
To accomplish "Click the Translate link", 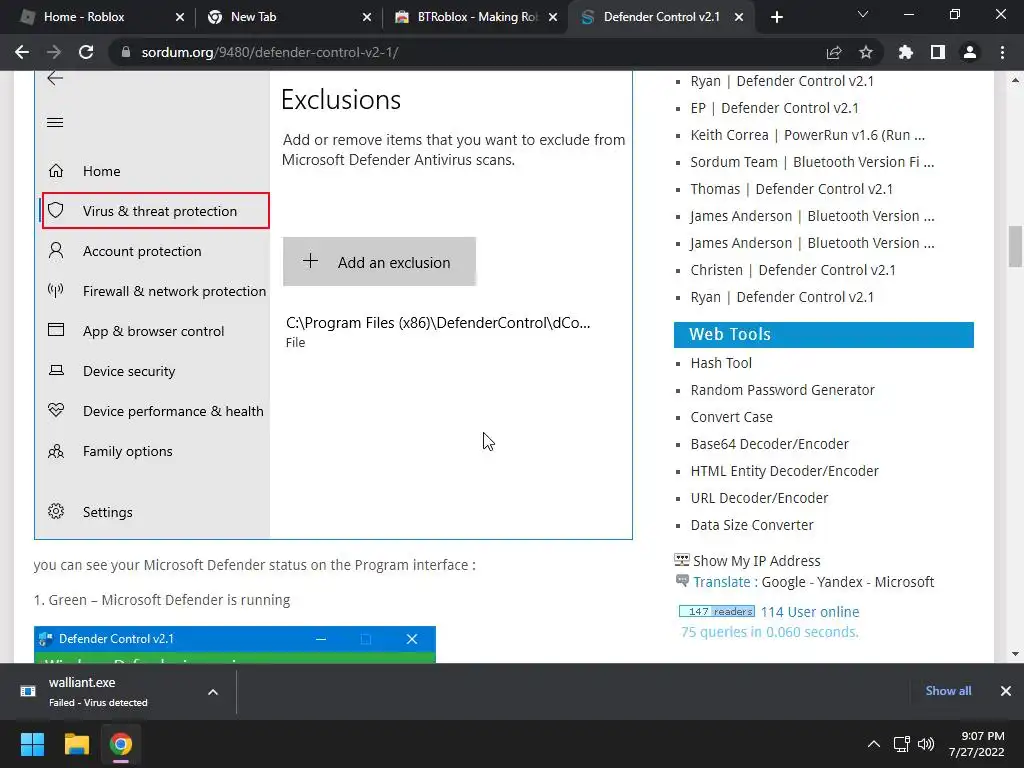I will coord(722,582).
